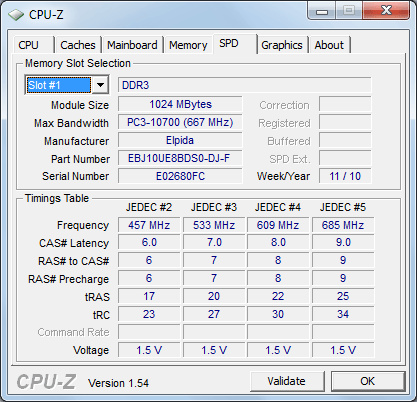Click the Validate button
The width and height of the screenshot is (417, 402).
point(287,381)
